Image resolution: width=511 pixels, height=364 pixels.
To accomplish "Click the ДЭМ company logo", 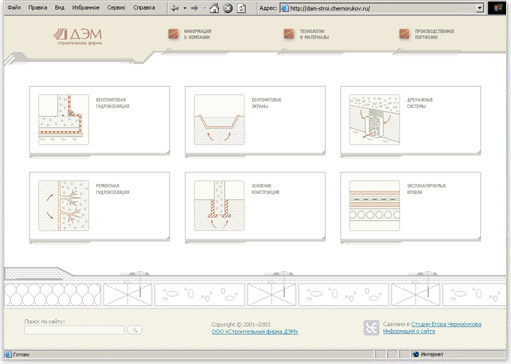I will (78, 36).
